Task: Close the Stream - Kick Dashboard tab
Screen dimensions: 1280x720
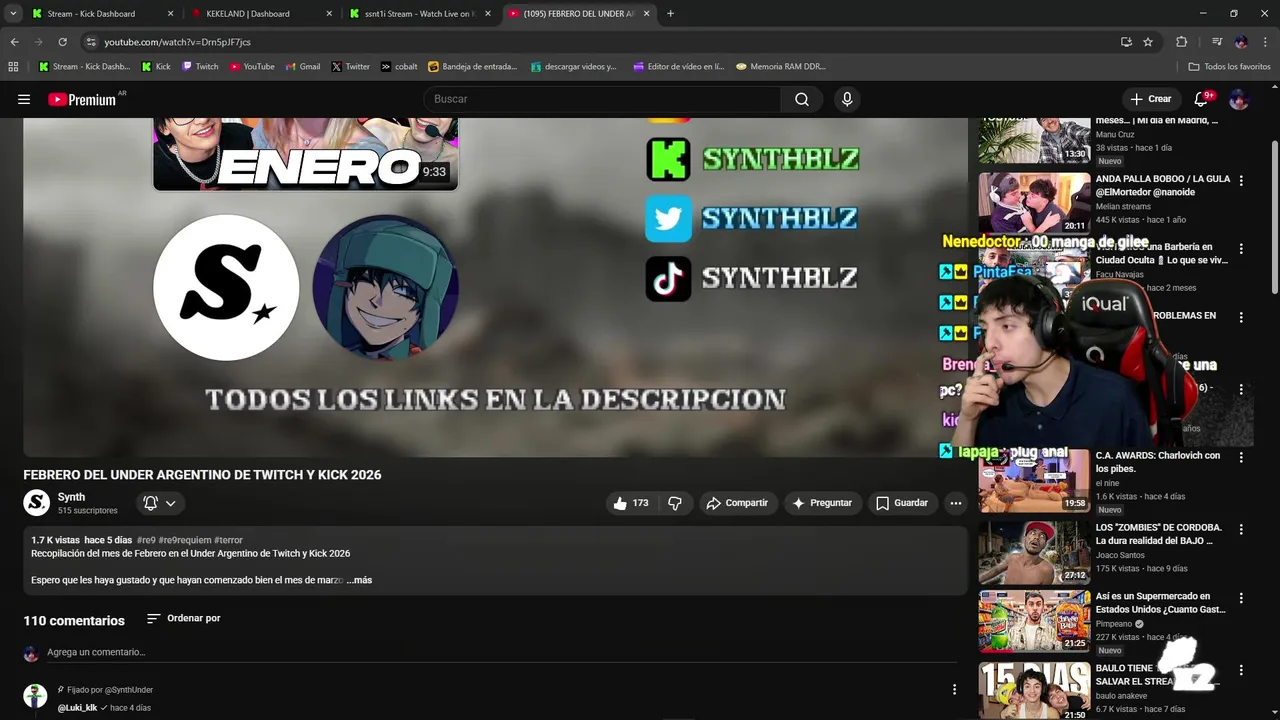Action: (170, 14)
